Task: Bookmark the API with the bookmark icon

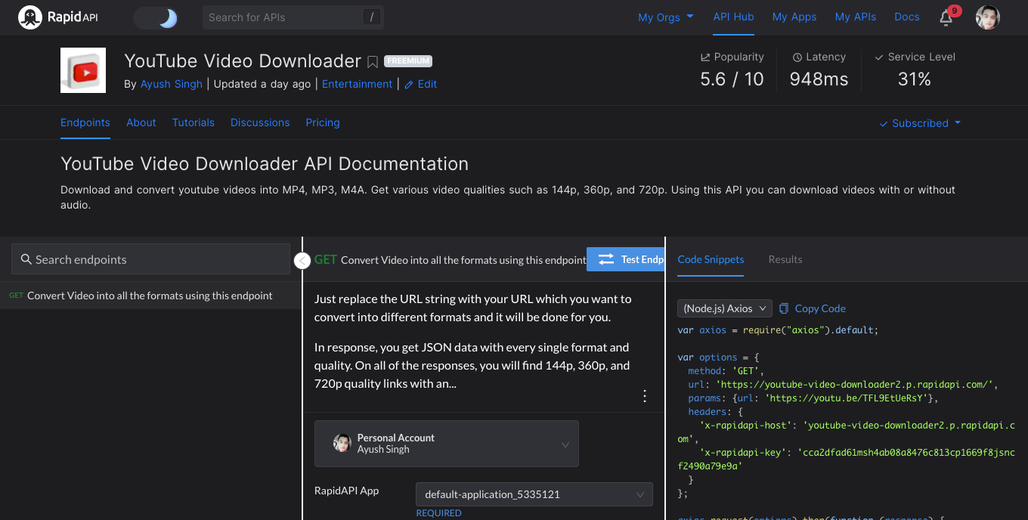Action: pyautogui.click(x=372, y=62)
